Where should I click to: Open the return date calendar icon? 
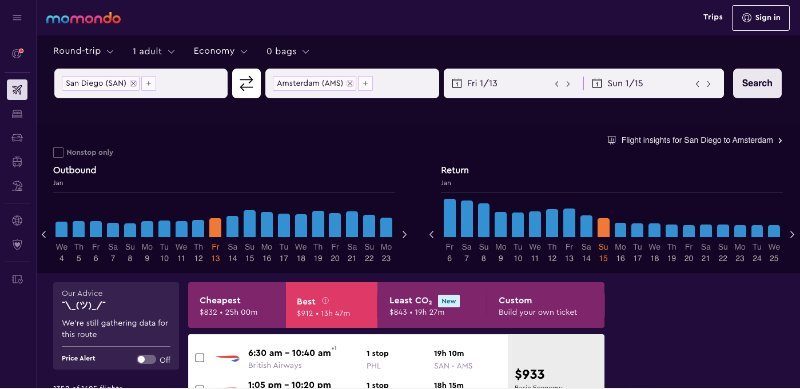tap(596, 83)
